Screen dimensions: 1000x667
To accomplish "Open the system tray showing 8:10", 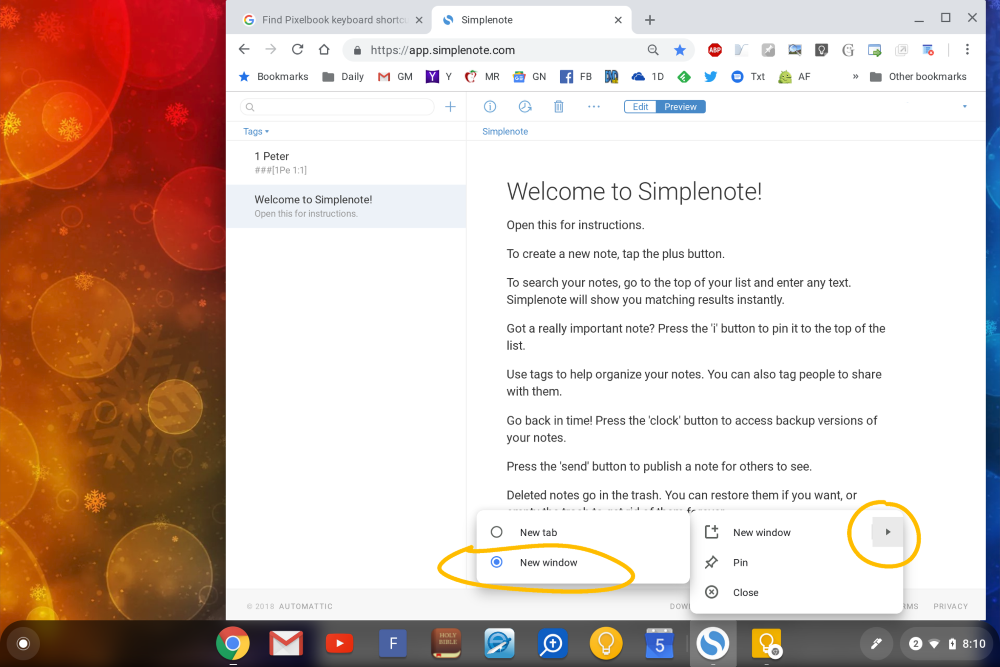I will pos(947,643).
